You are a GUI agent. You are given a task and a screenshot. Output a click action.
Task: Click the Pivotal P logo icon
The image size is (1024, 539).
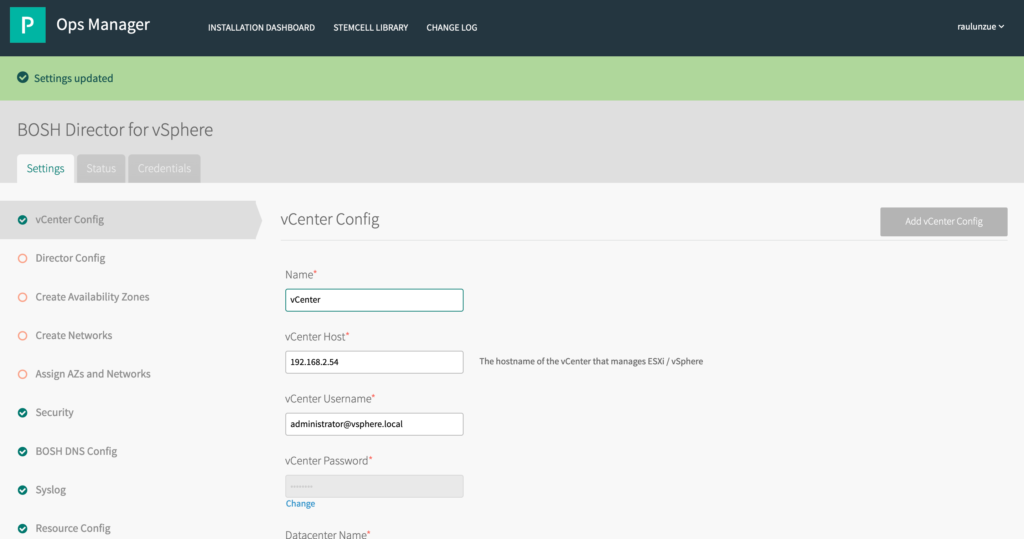(x=27, y=25)
